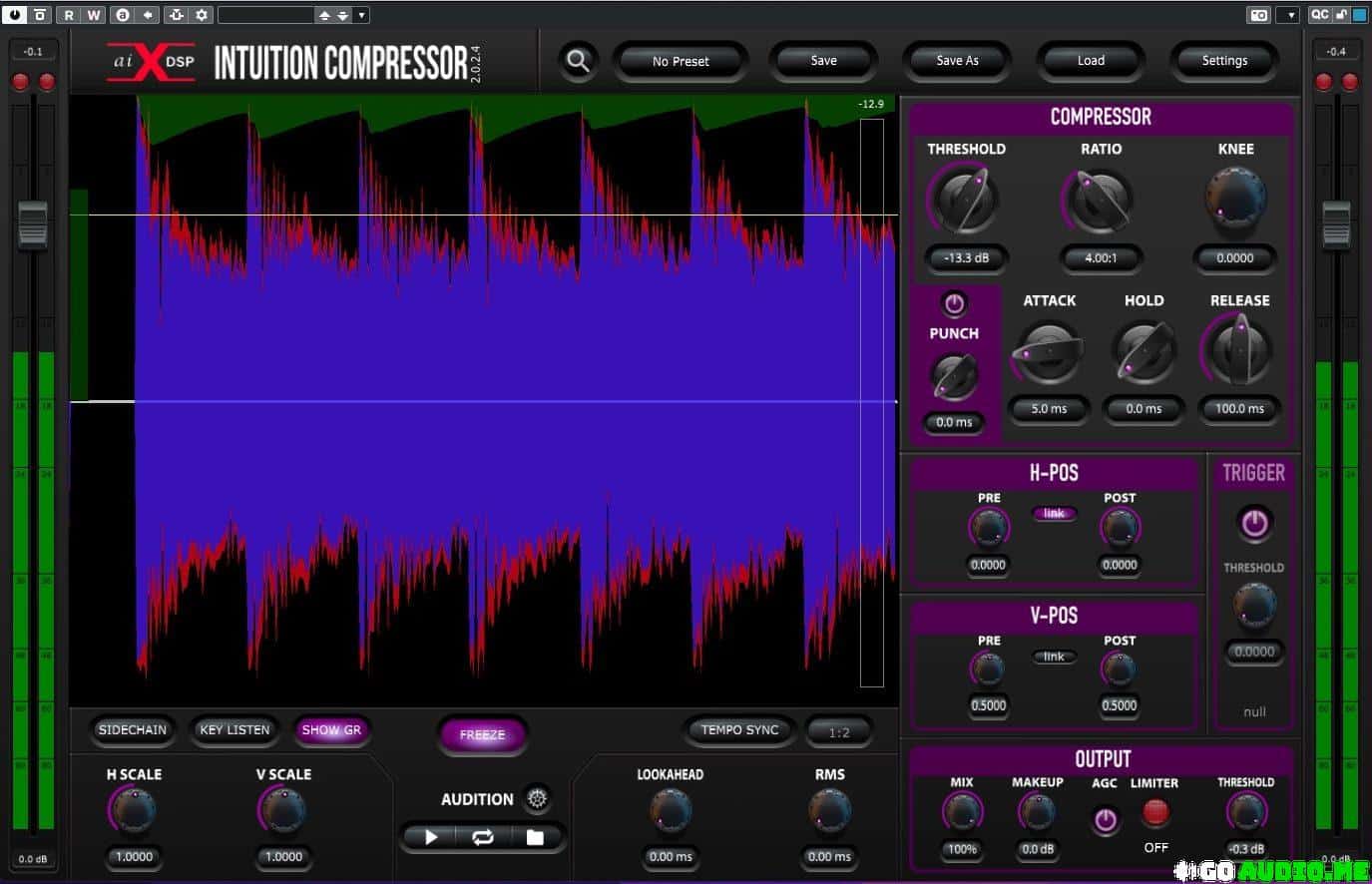Screen dimensions: 1372x884
Task: Click the bypass effect button in host toolbar
Action: [x=40, y=15]
